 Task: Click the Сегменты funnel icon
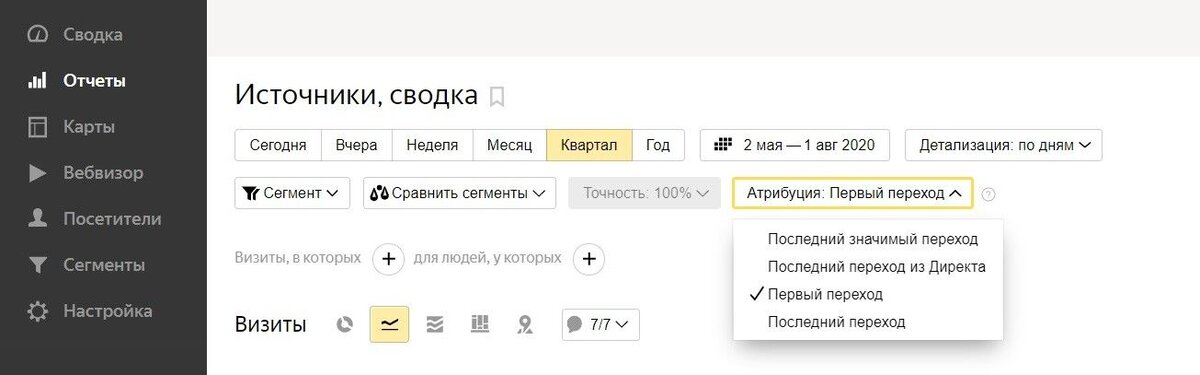(x=38, y=265)
